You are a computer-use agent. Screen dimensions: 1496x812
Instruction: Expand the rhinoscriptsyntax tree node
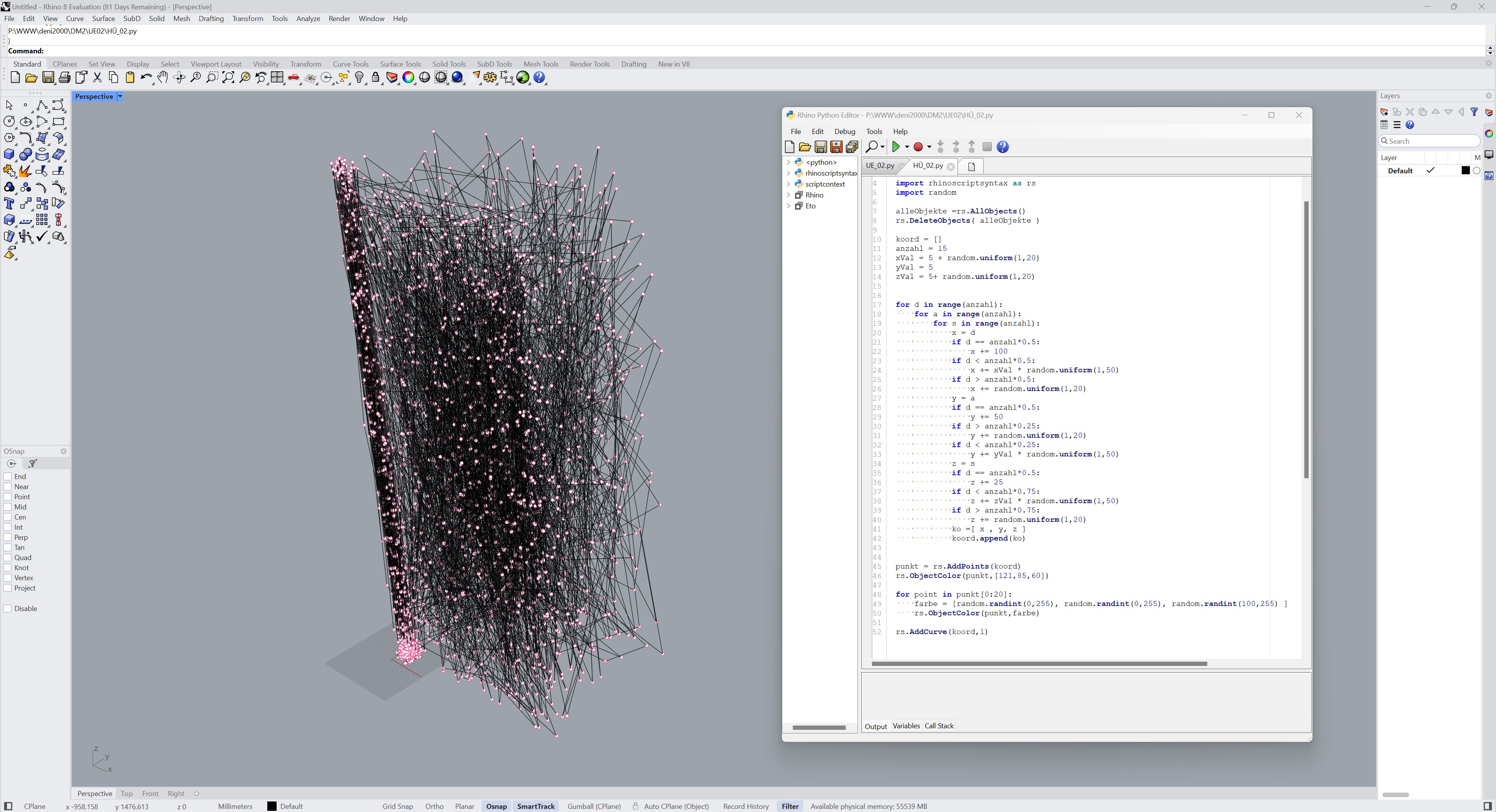tap(789, 173)
